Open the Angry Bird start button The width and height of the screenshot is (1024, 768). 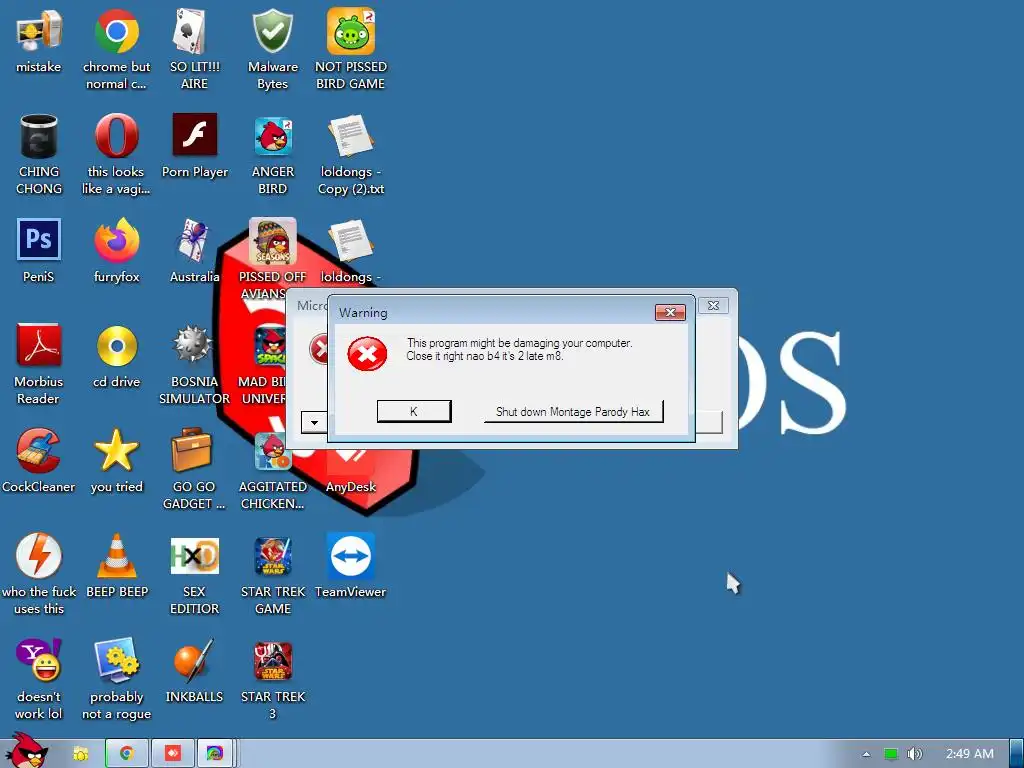[28, 750]
